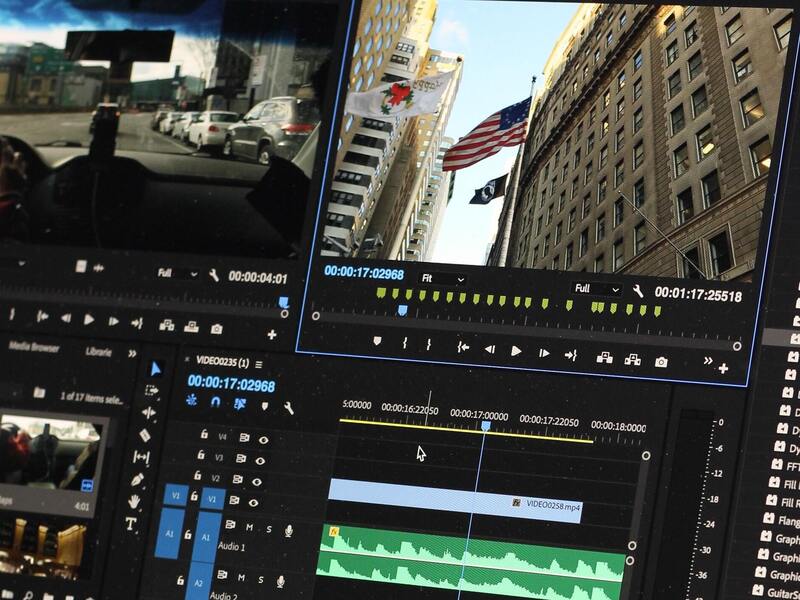Pick the Razor tool in the tools panel
This screenshot has width=800, height=600.
[145, 435]
